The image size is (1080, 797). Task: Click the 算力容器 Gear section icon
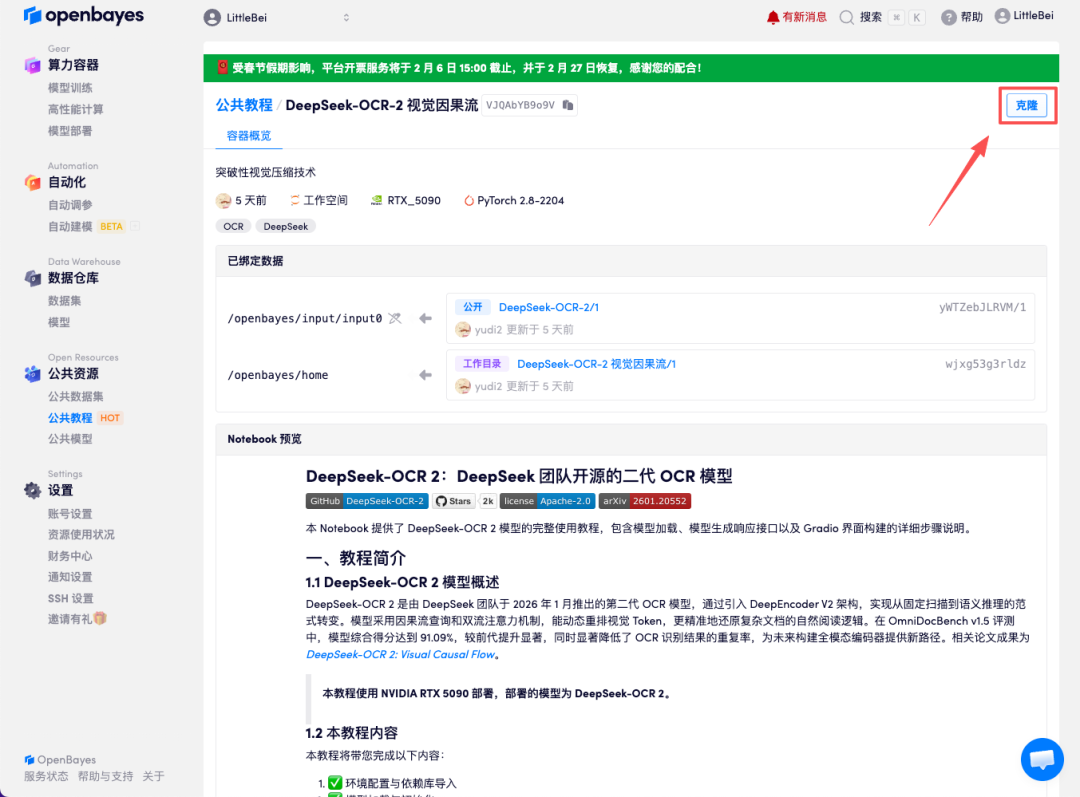tap(32, 65)
